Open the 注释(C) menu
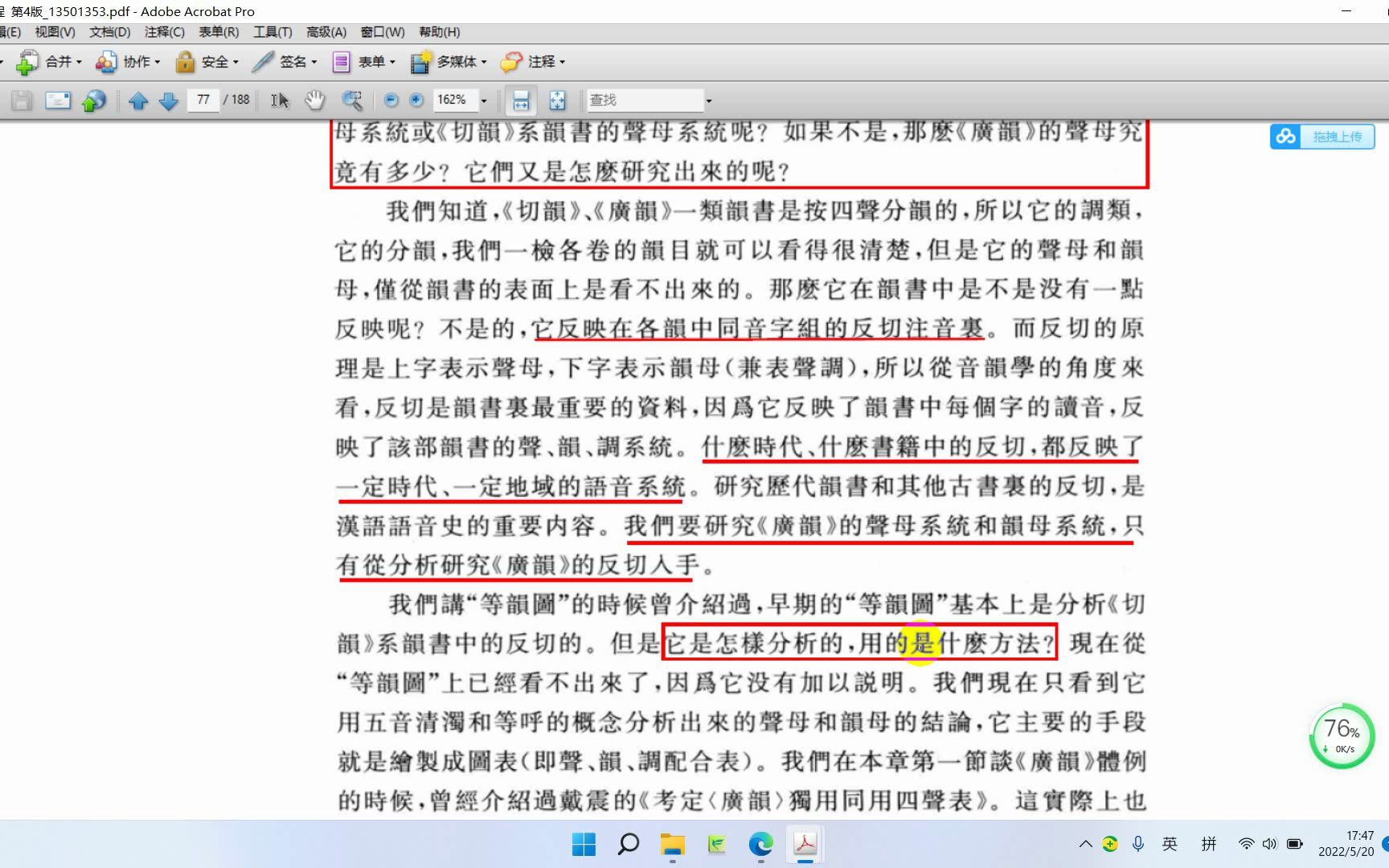Viewport: 1389px width, 868px height. [165, 32]
